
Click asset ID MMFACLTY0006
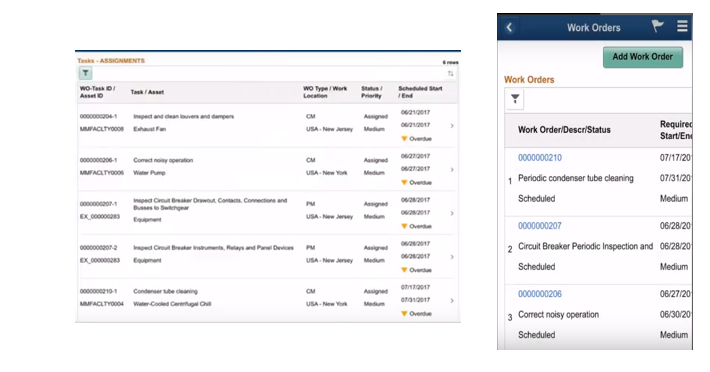tap(101, 173)
